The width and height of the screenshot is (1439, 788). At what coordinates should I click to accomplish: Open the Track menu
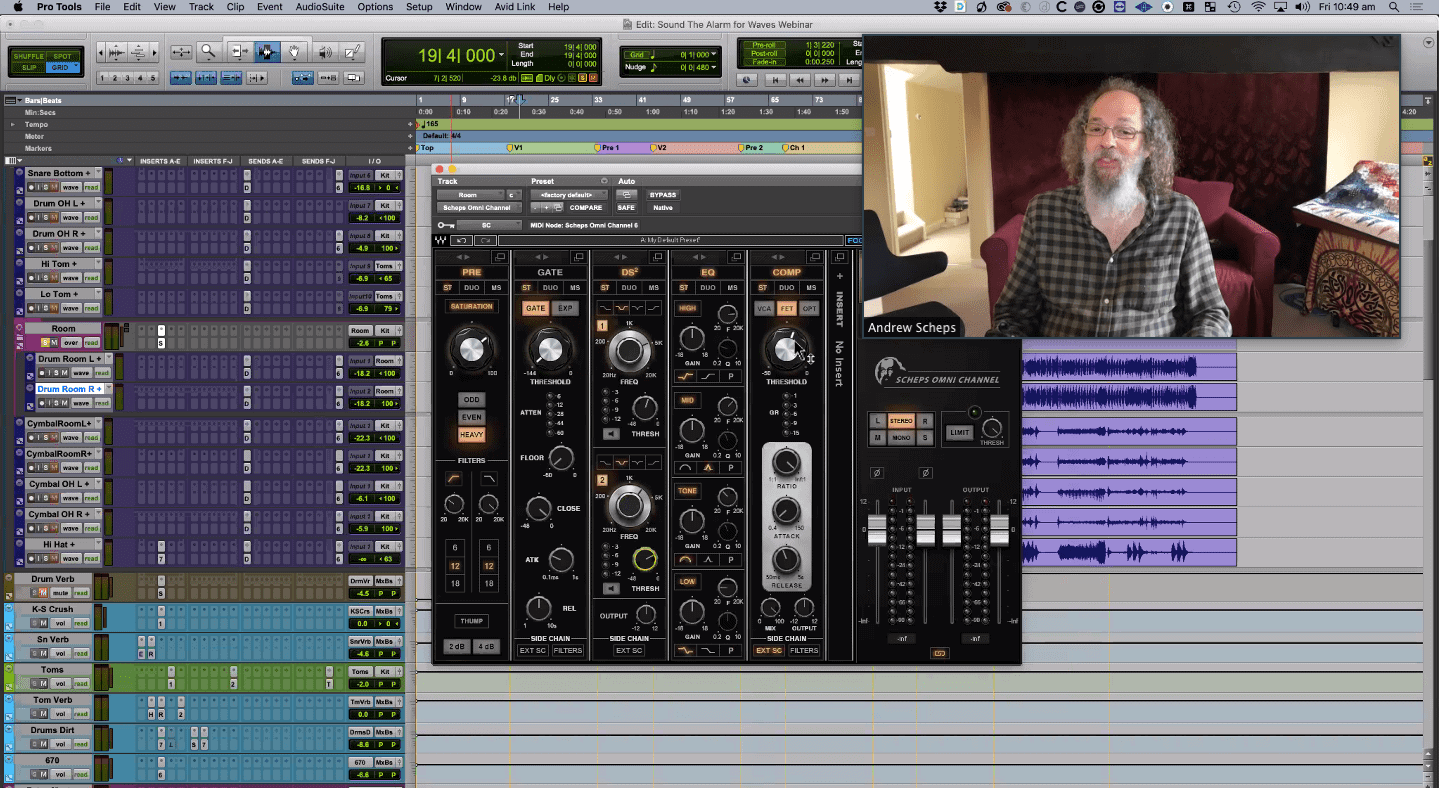[x=201, y=7]
